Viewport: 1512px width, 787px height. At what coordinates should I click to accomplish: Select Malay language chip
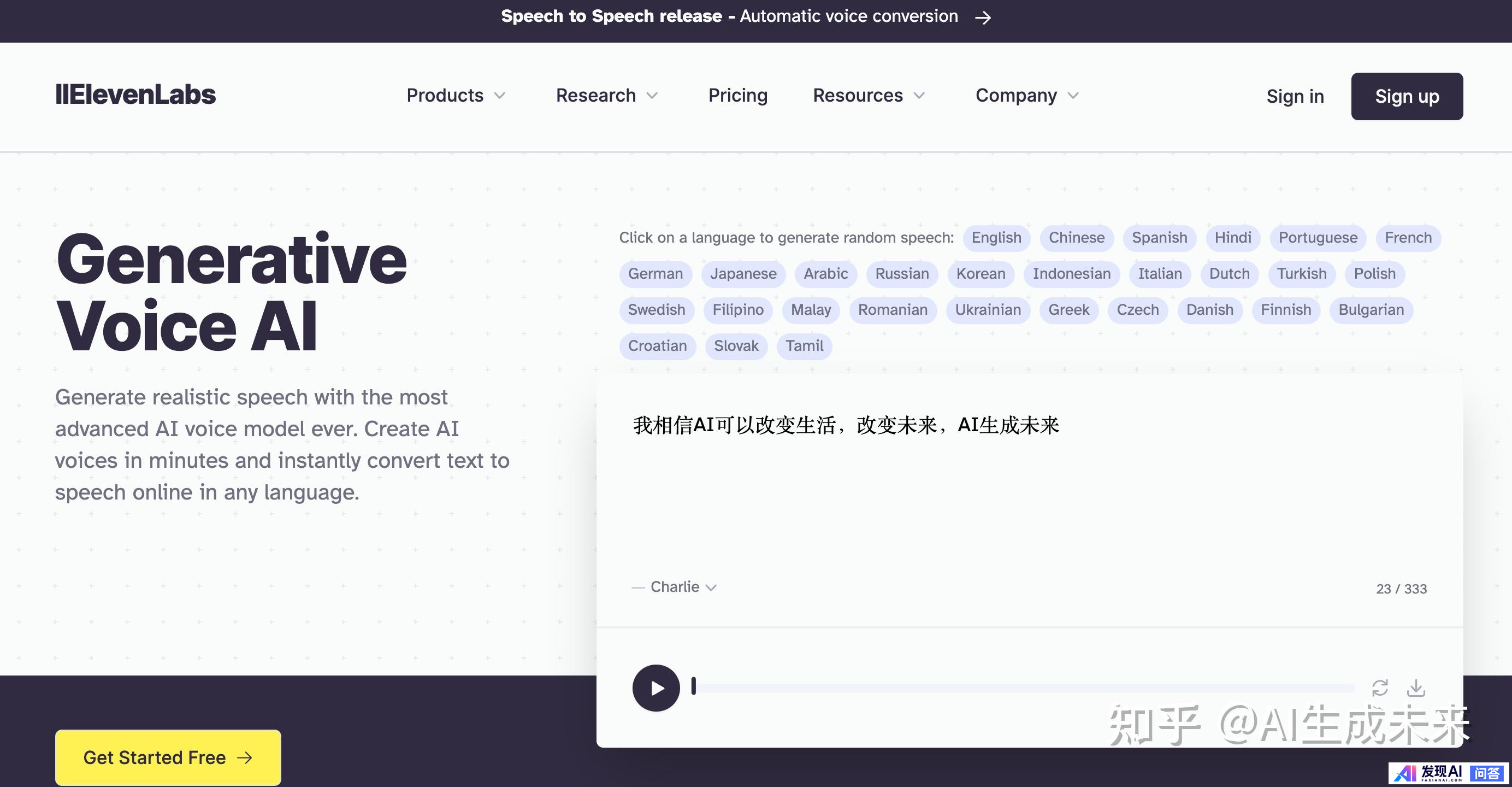[x=811, y=310]
